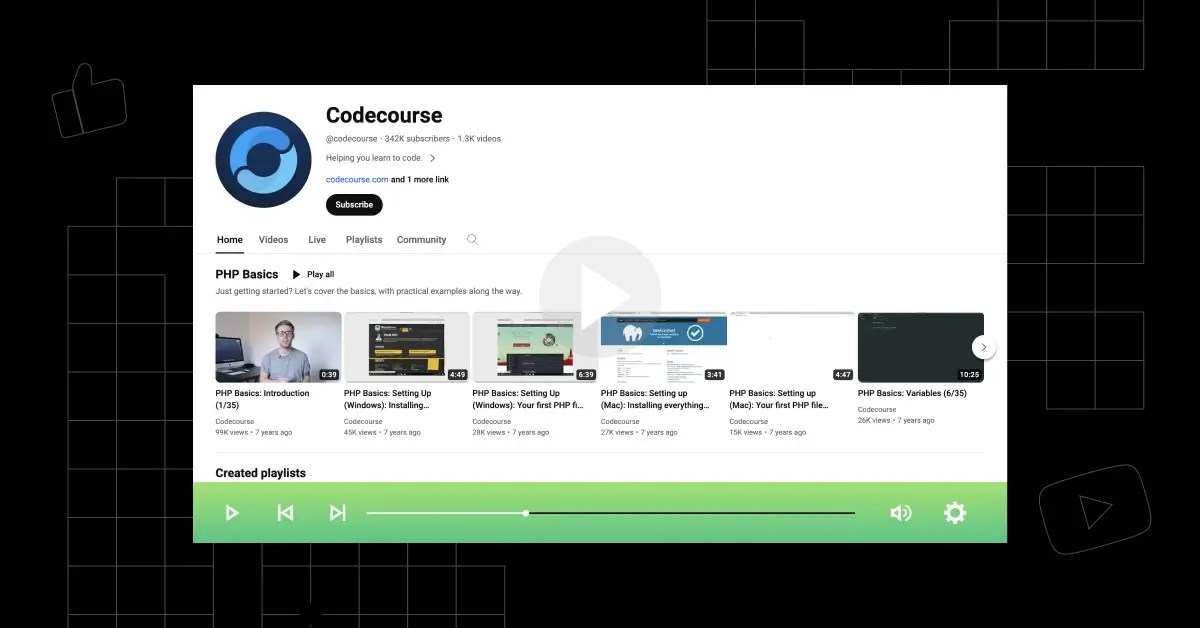The height and width of the screenshot is (628, 1200).
Task: Click the 'Created playlists' heading
Action: [x=261, y=473]
